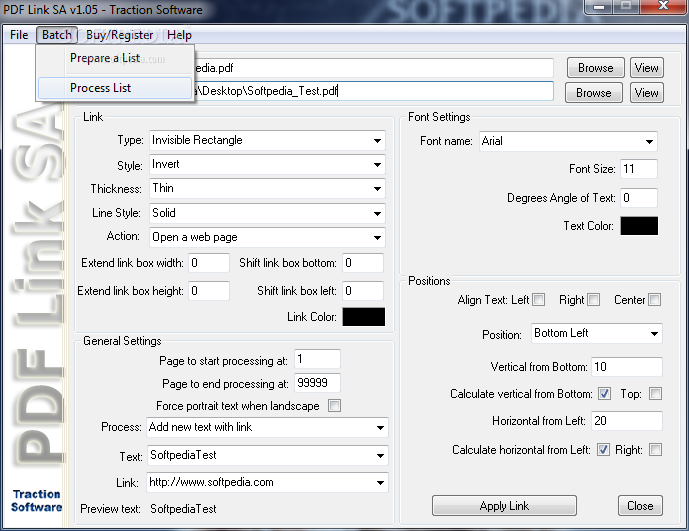Close the PDF Link SA window

click(664, 6)
